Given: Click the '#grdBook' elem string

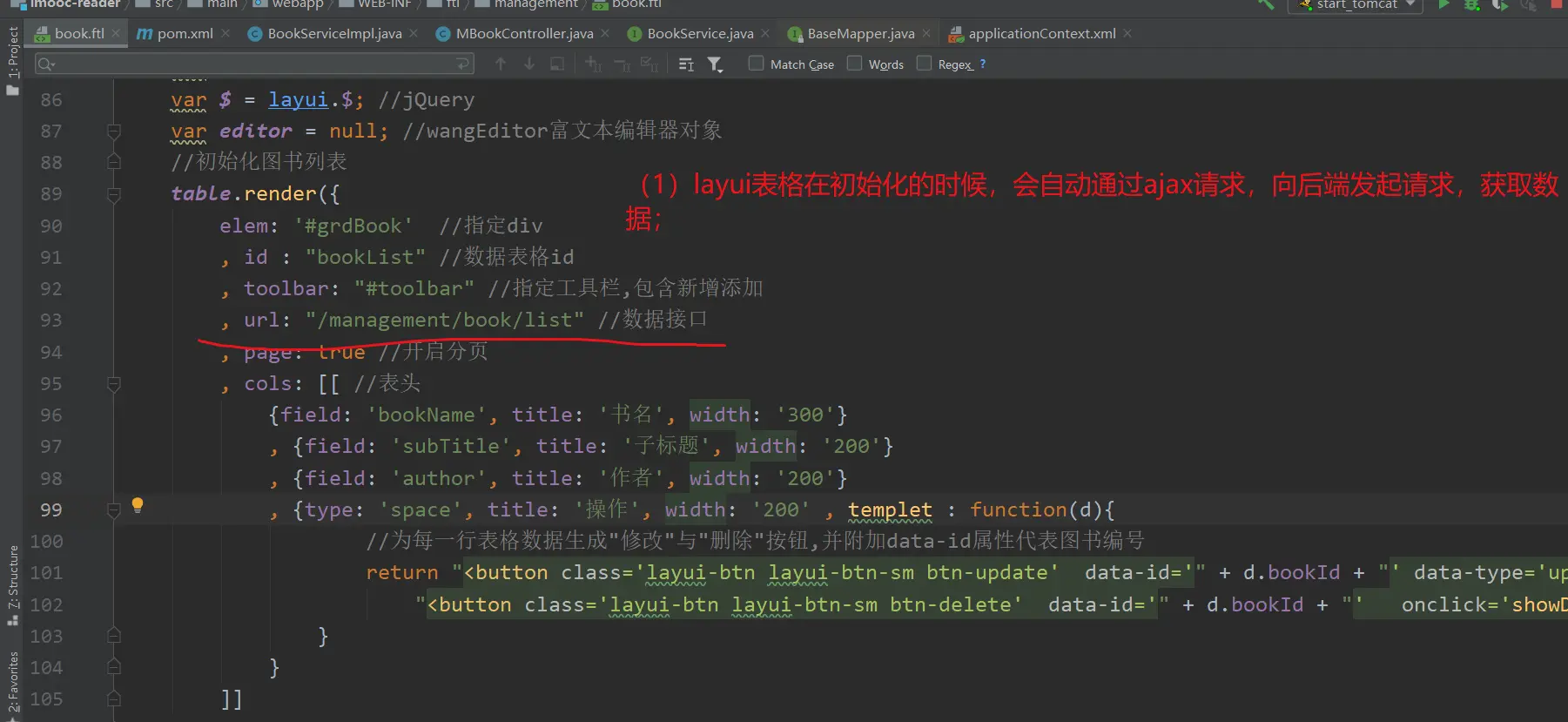Looking at the screenshot, I should click(x=353, y=226).
